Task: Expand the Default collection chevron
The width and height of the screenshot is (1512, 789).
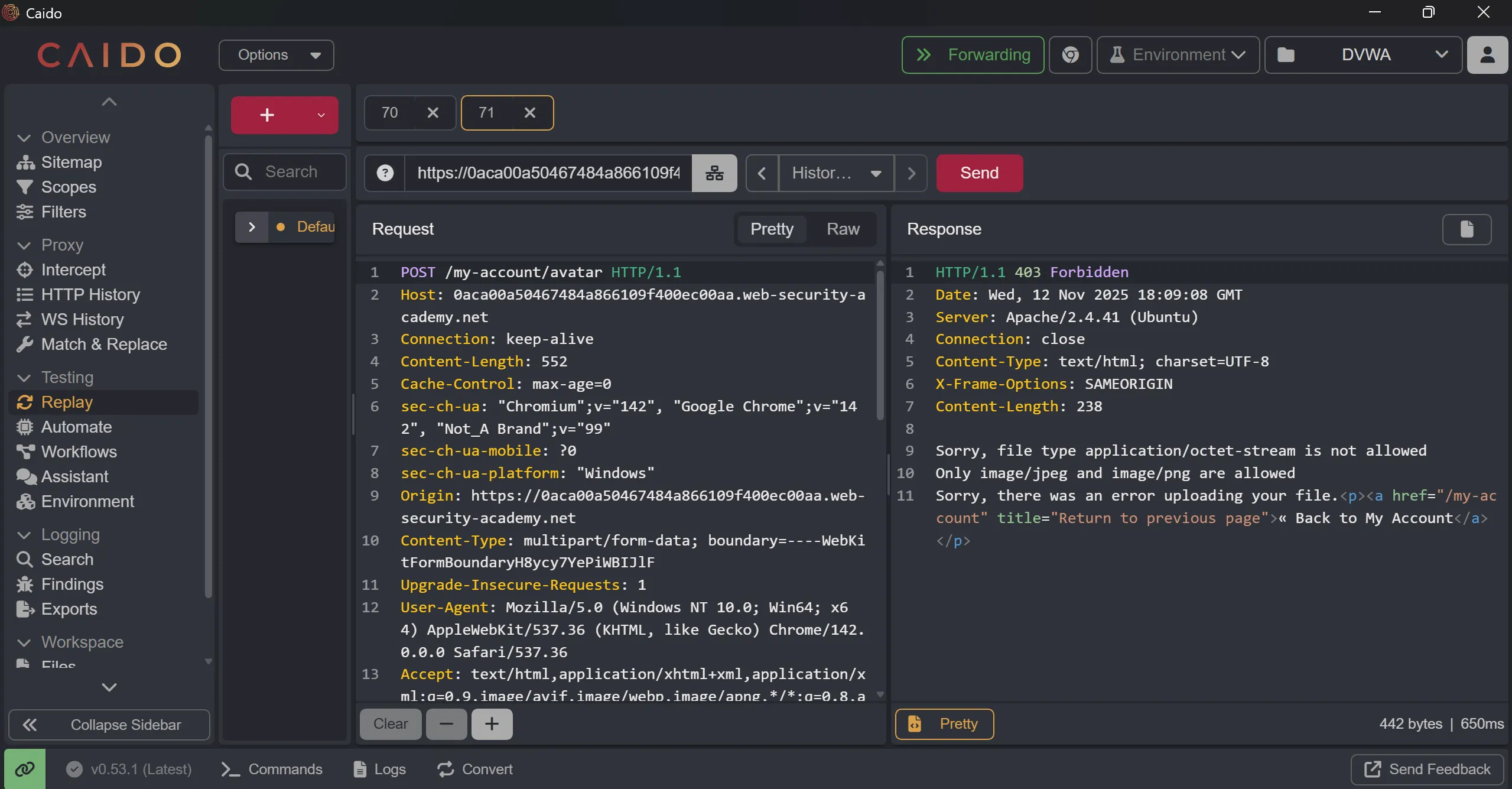Action: pyautogui.click(x=252, y=227)
